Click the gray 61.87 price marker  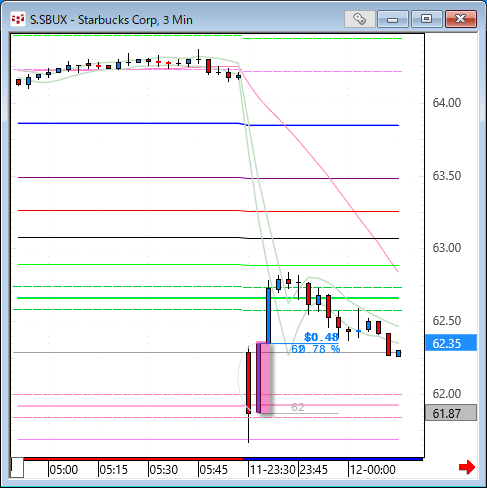[451, 413]
